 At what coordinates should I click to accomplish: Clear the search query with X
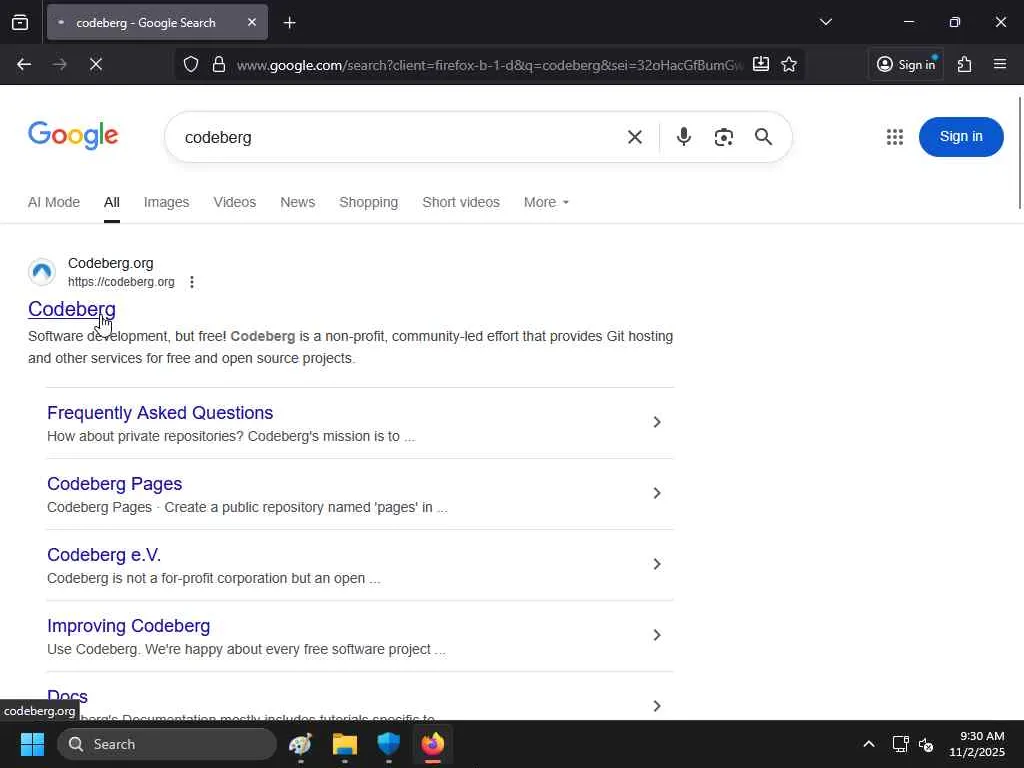pyautogui.click(x=635, y=137)
